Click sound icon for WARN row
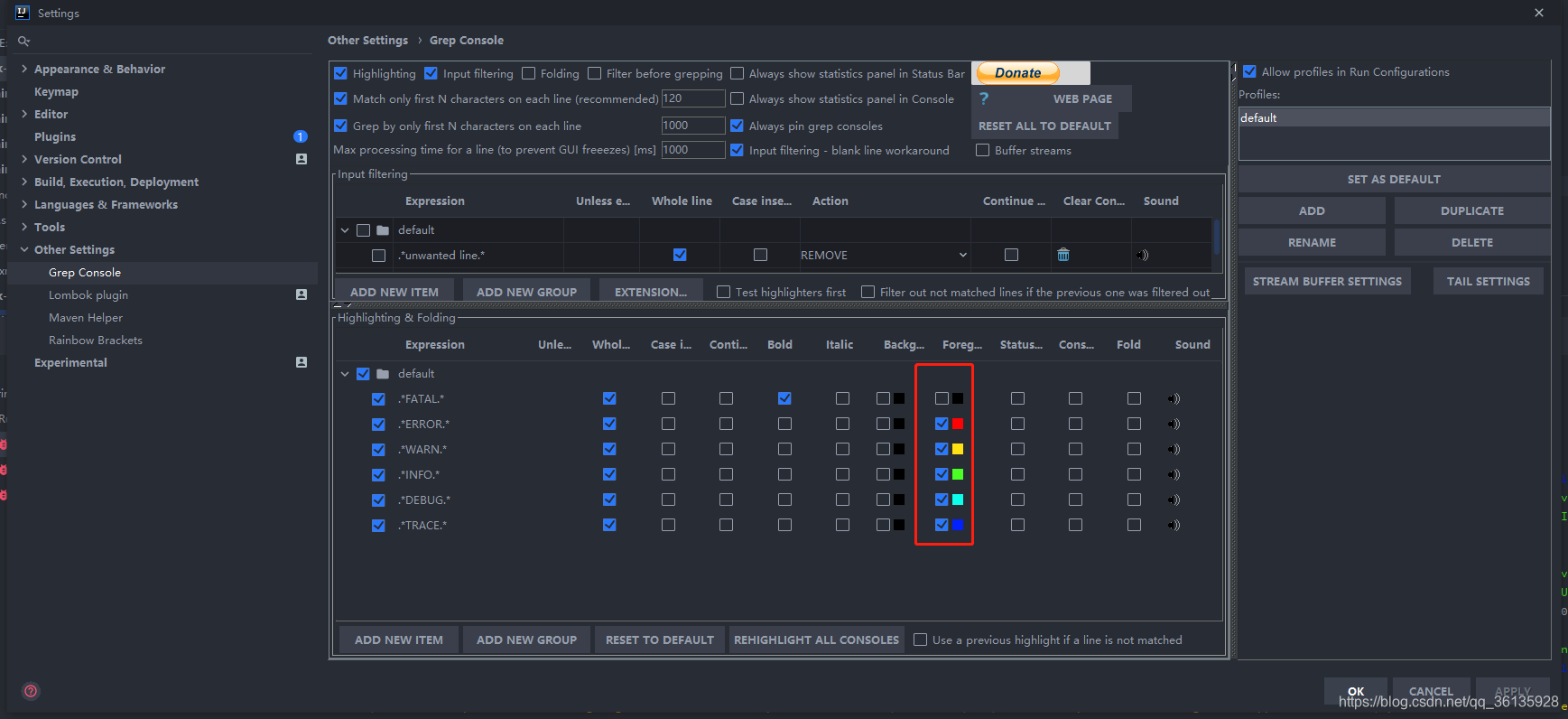The width and height of the screenshot is (1568, 719). pyautogui.click(x=1174, y=449)
